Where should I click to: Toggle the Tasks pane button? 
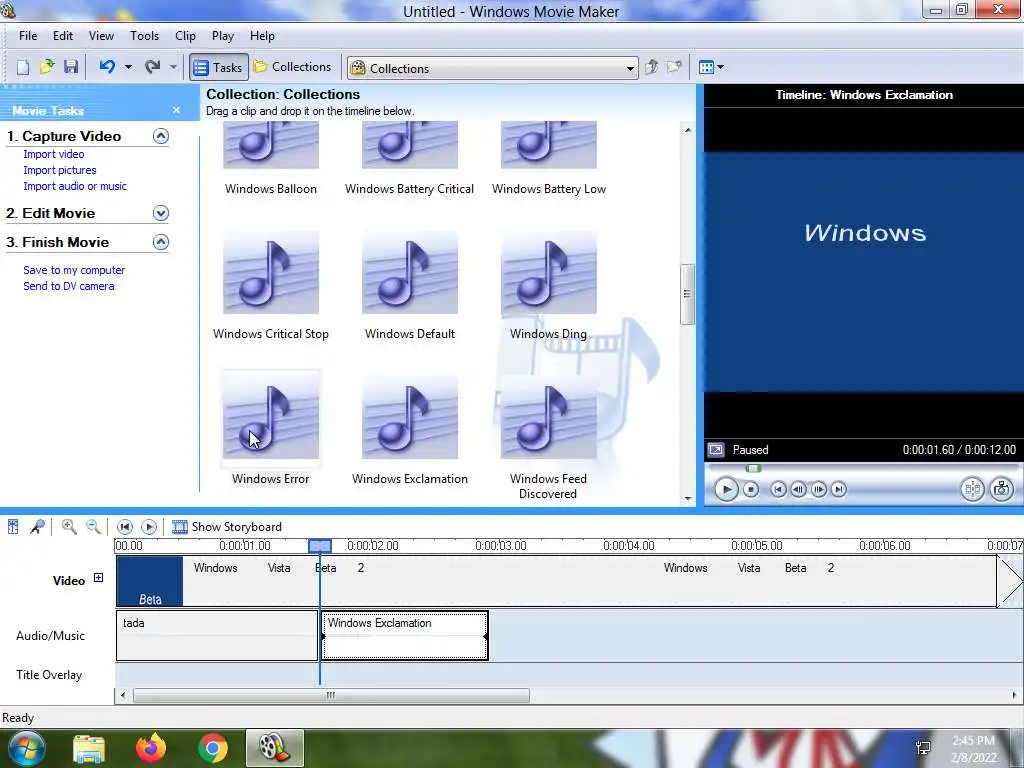point(219,67)
